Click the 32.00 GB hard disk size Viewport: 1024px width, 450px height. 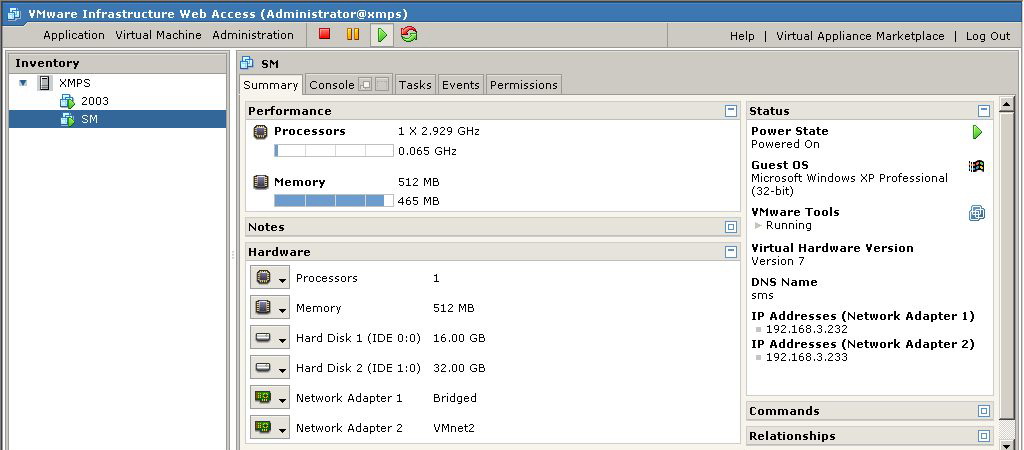459,368
